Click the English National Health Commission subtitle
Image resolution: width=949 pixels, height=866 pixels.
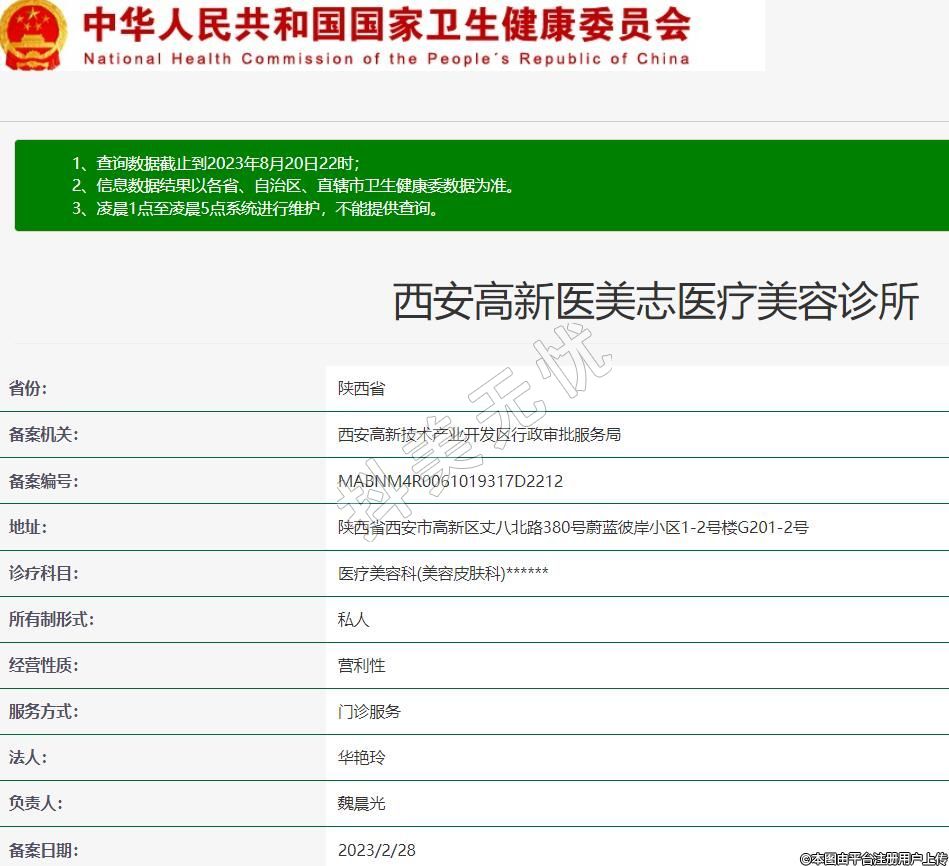[386, 59]
